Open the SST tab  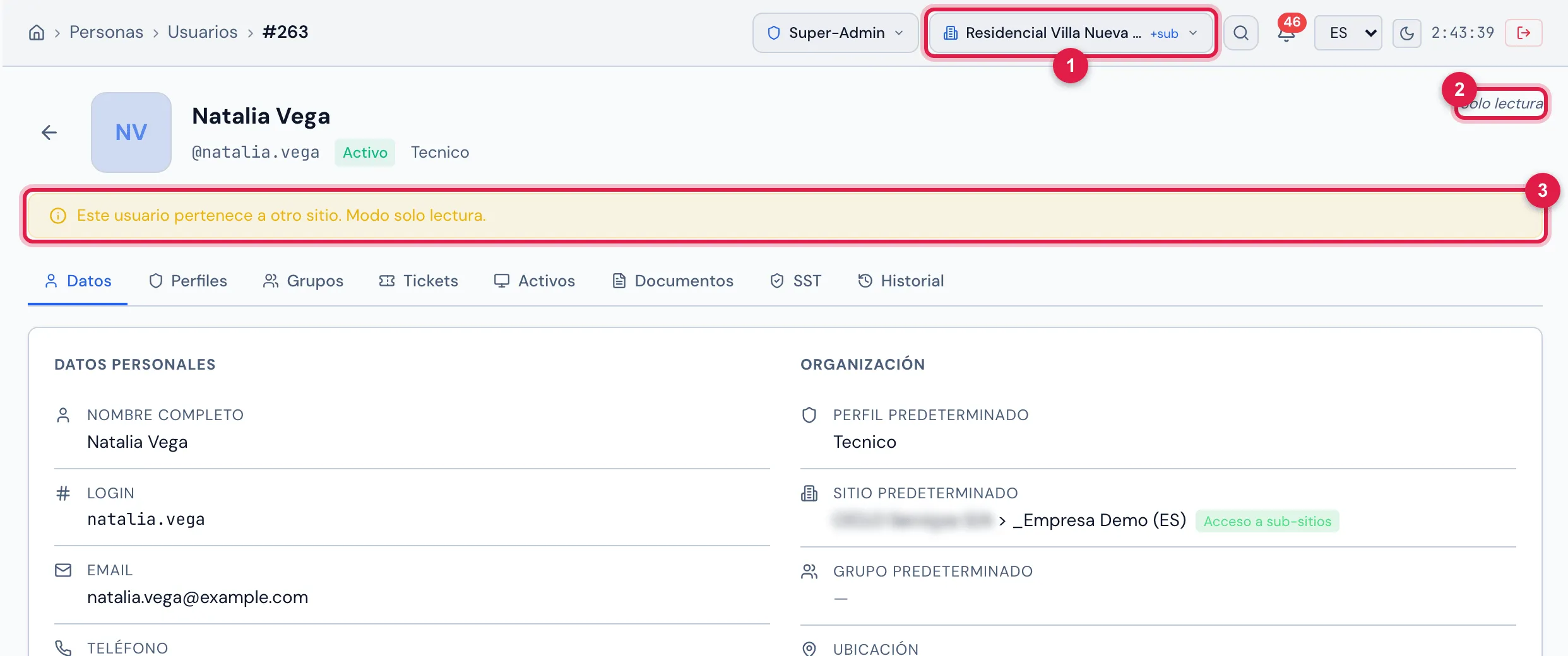(x=795, y=281)
